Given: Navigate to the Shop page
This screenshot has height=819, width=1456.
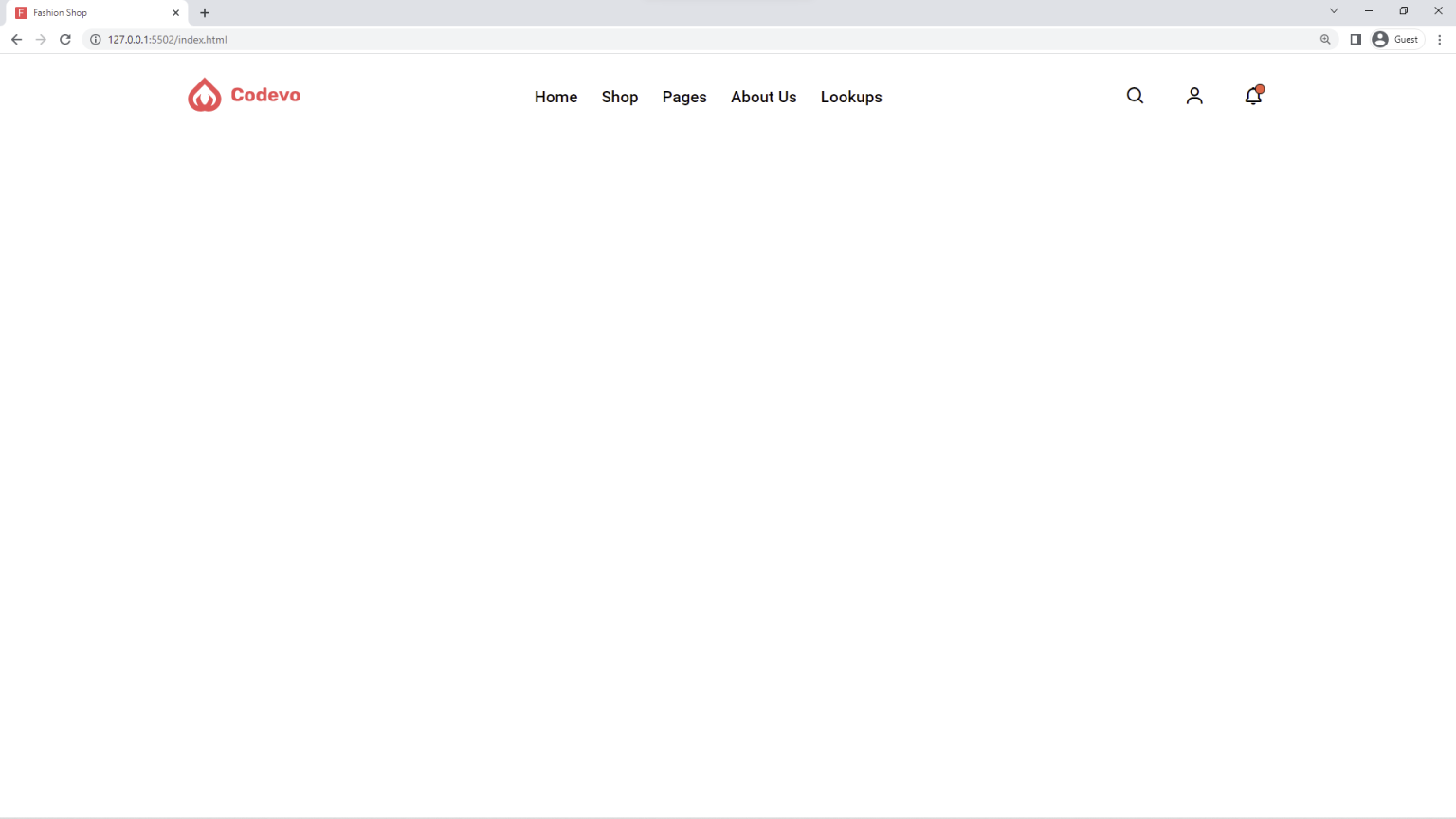Looking at the screenshot, I should [619, 97].
